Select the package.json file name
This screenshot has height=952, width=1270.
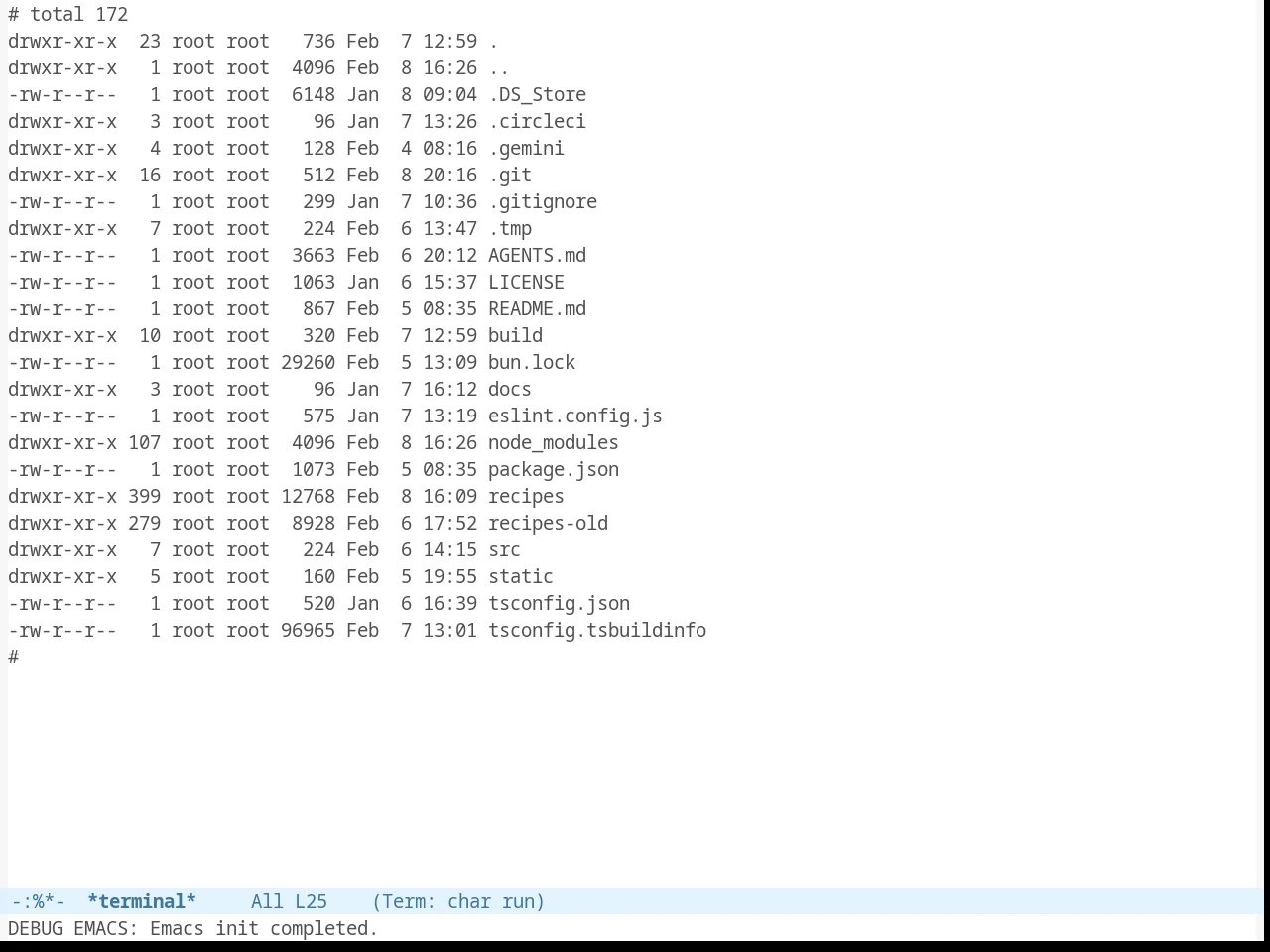(553, 469)
